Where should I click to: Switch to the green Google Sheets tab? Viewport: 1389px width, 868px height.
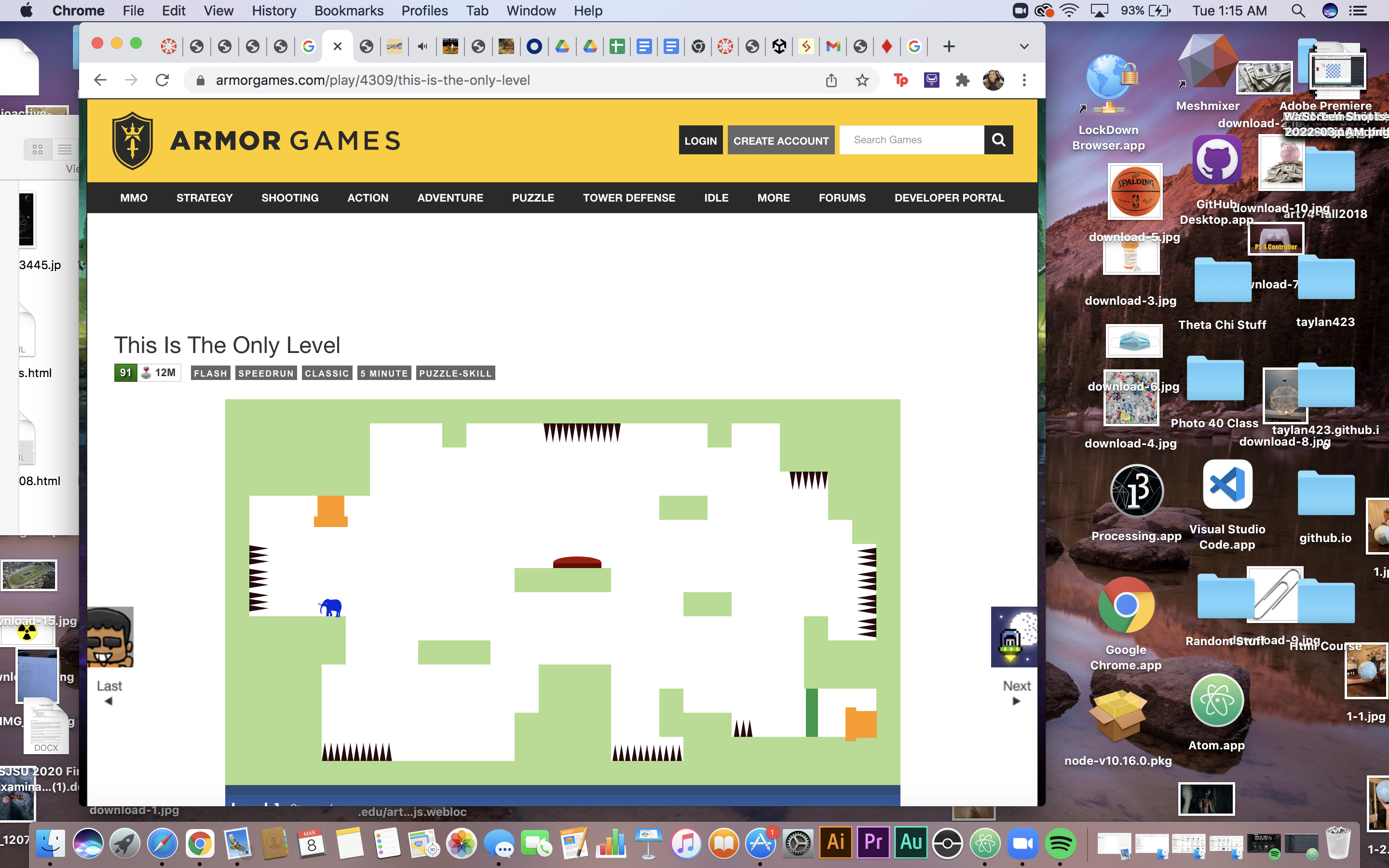[617, 46]
